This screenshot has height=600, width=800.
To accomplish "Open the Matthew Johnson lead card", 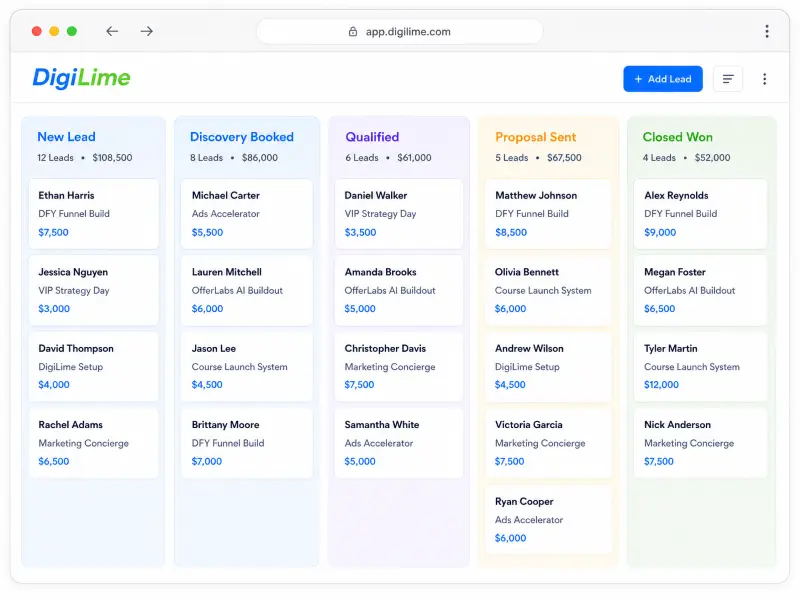I will pos(548,214).
